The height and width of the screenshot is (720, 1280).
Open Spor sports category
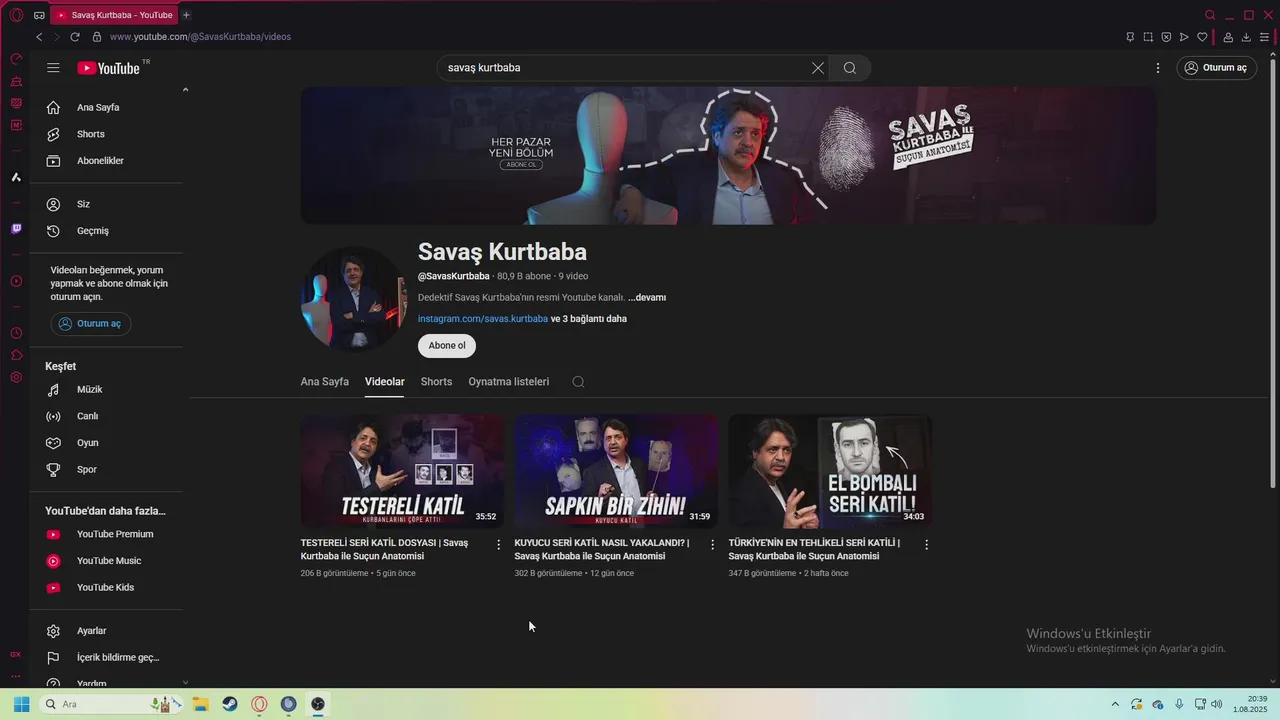click(106, 470)
